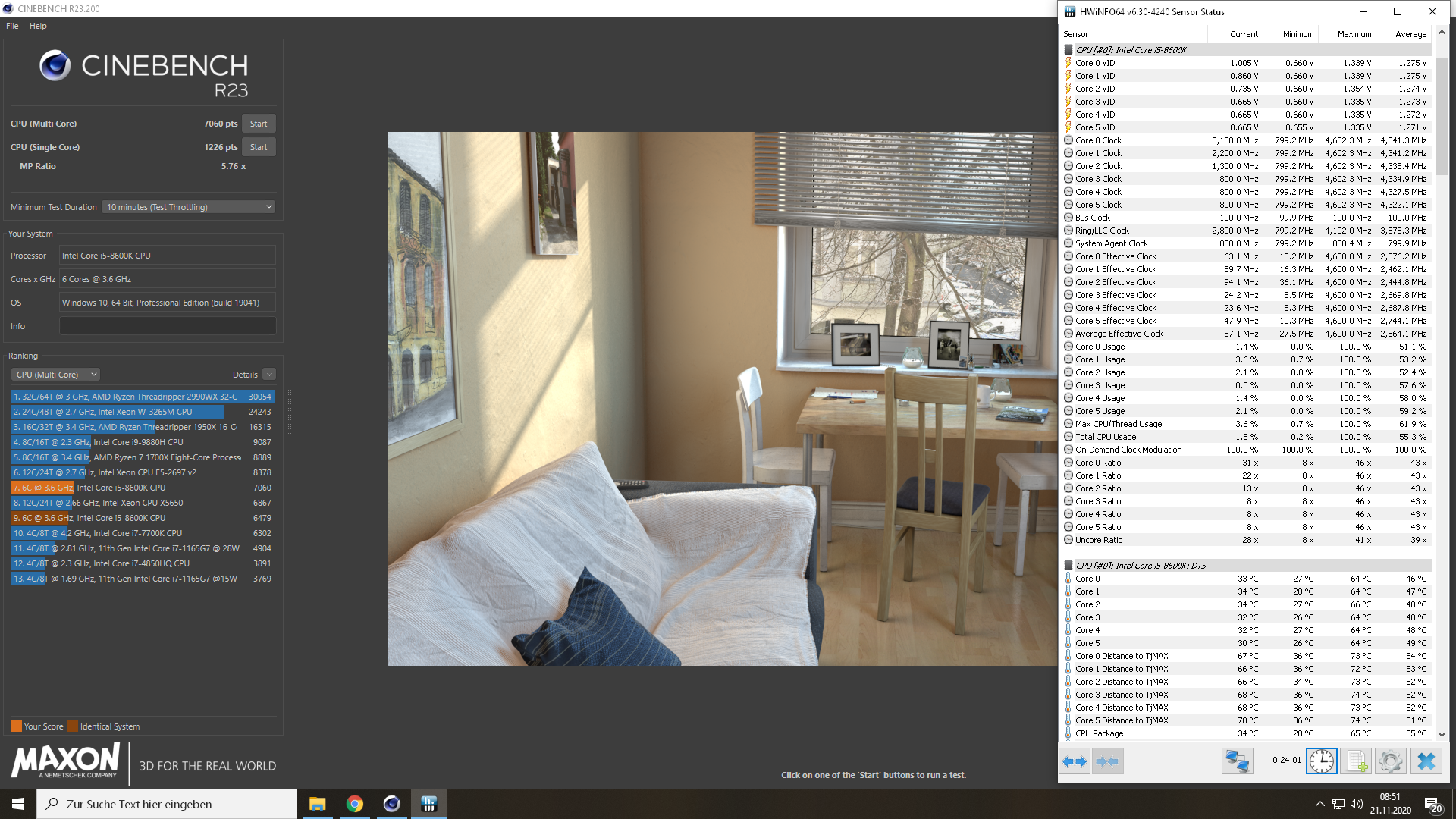This screenshot has width=1456, height=819.
Task: Start logging with the sheet plus icon
Action: pyautogui.click(x=1355, y=761)
